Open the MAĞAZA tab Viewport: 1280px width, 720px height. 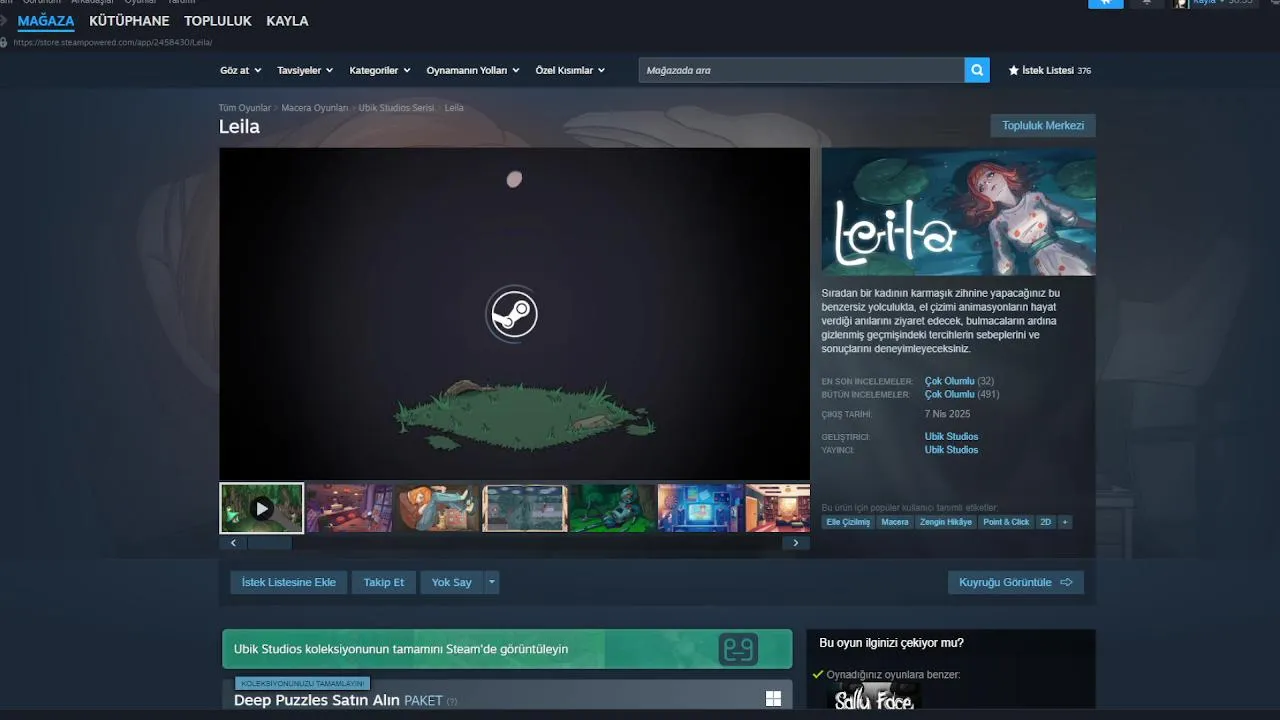[x=46, y=21]
